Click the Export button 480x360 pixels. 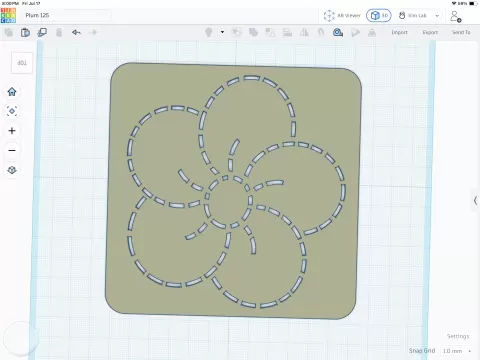coord(430,32)
